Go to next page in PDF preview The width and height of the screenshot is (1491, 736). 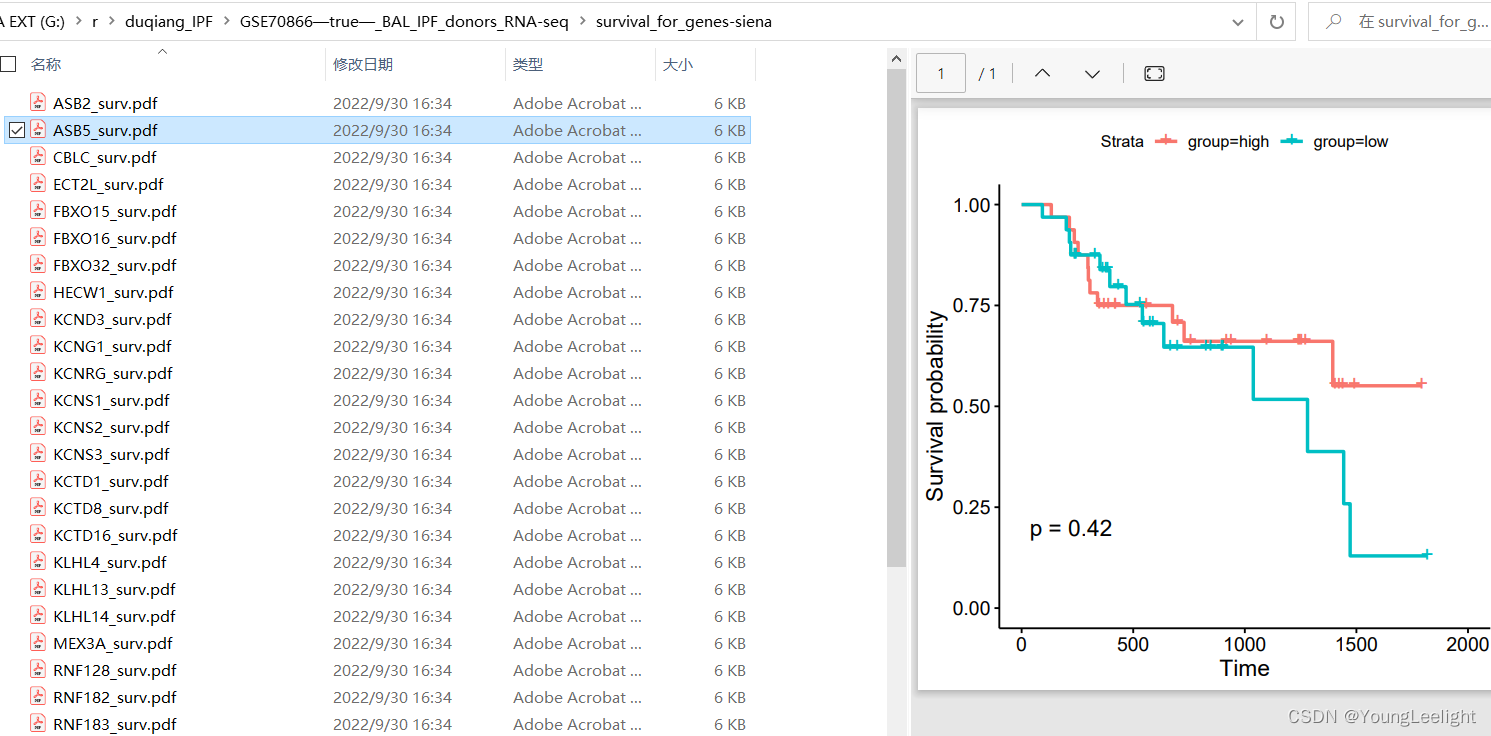click(1092, 73)
